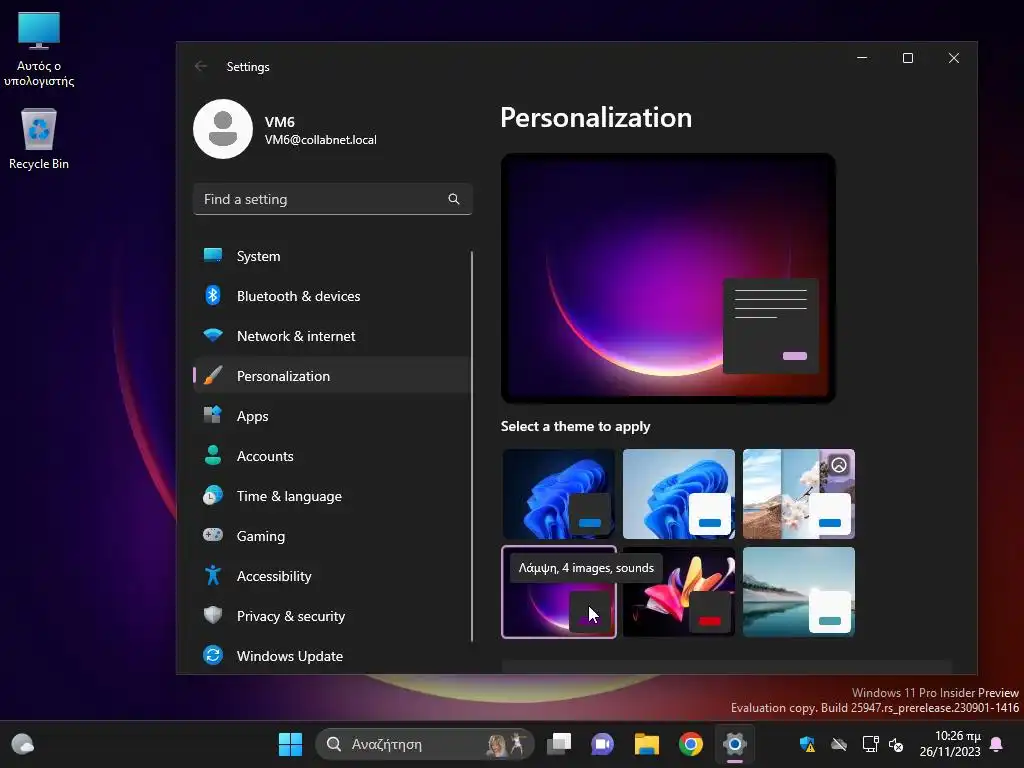1024x768 pixels.
Task: Open the Accessibility page
Action: click(332, 576)
